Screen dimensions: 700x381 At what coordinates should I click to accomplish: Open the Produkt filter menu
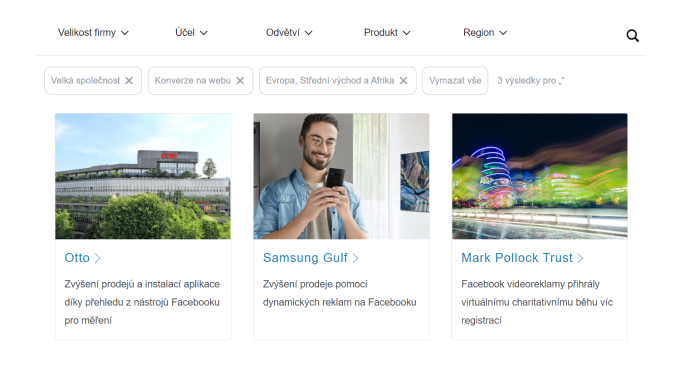[x=387, y=33]
